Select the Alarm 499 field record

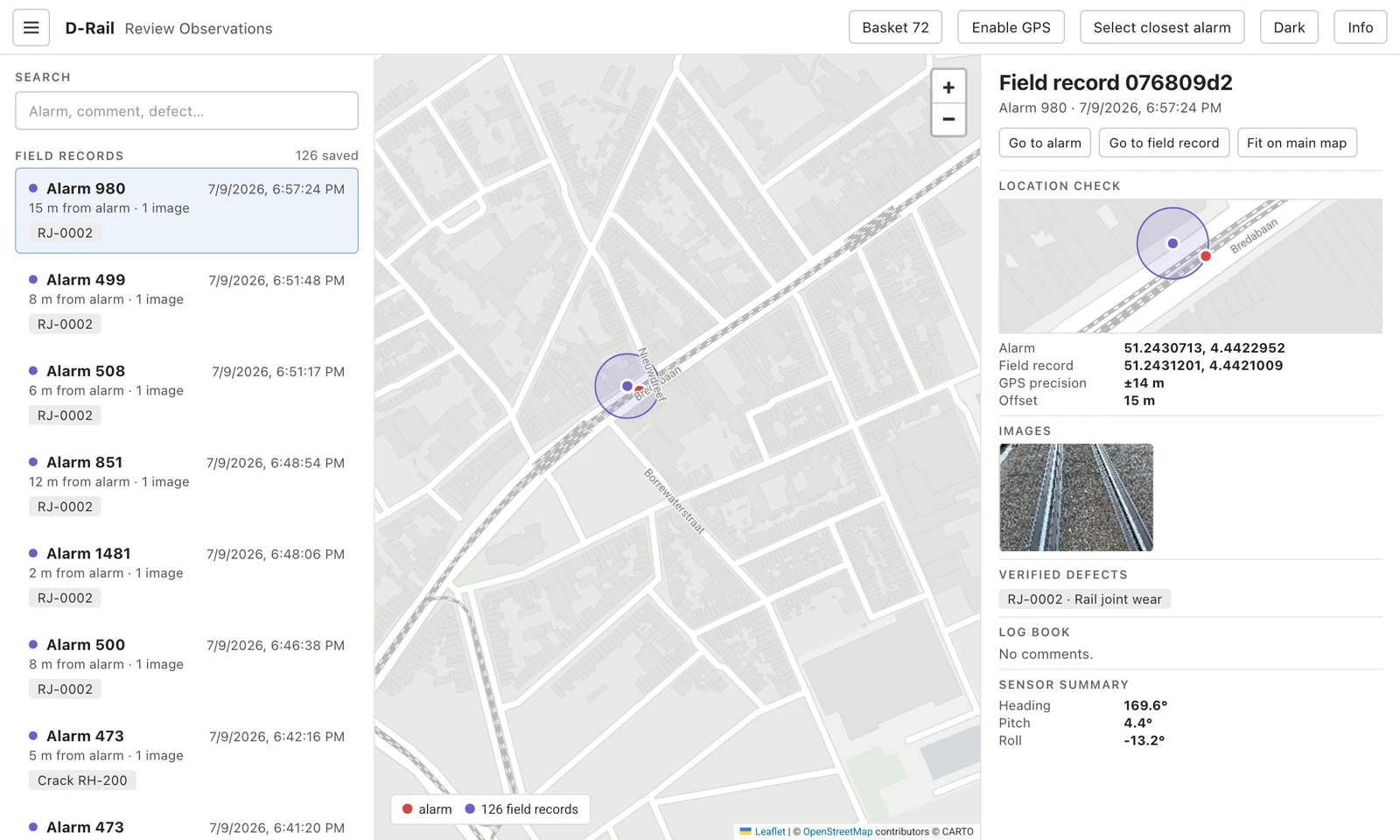coord(186,302)
